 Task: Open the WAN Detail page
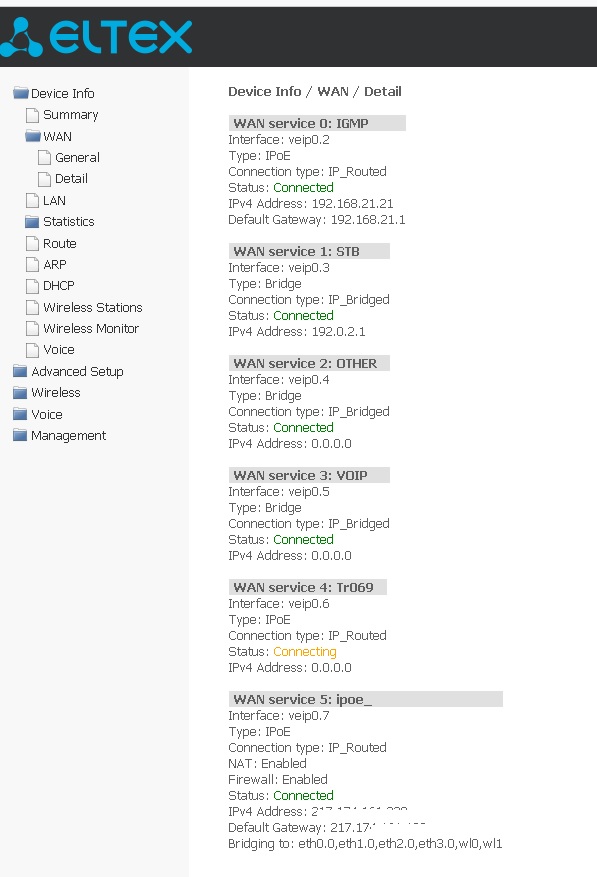(71, 179)
